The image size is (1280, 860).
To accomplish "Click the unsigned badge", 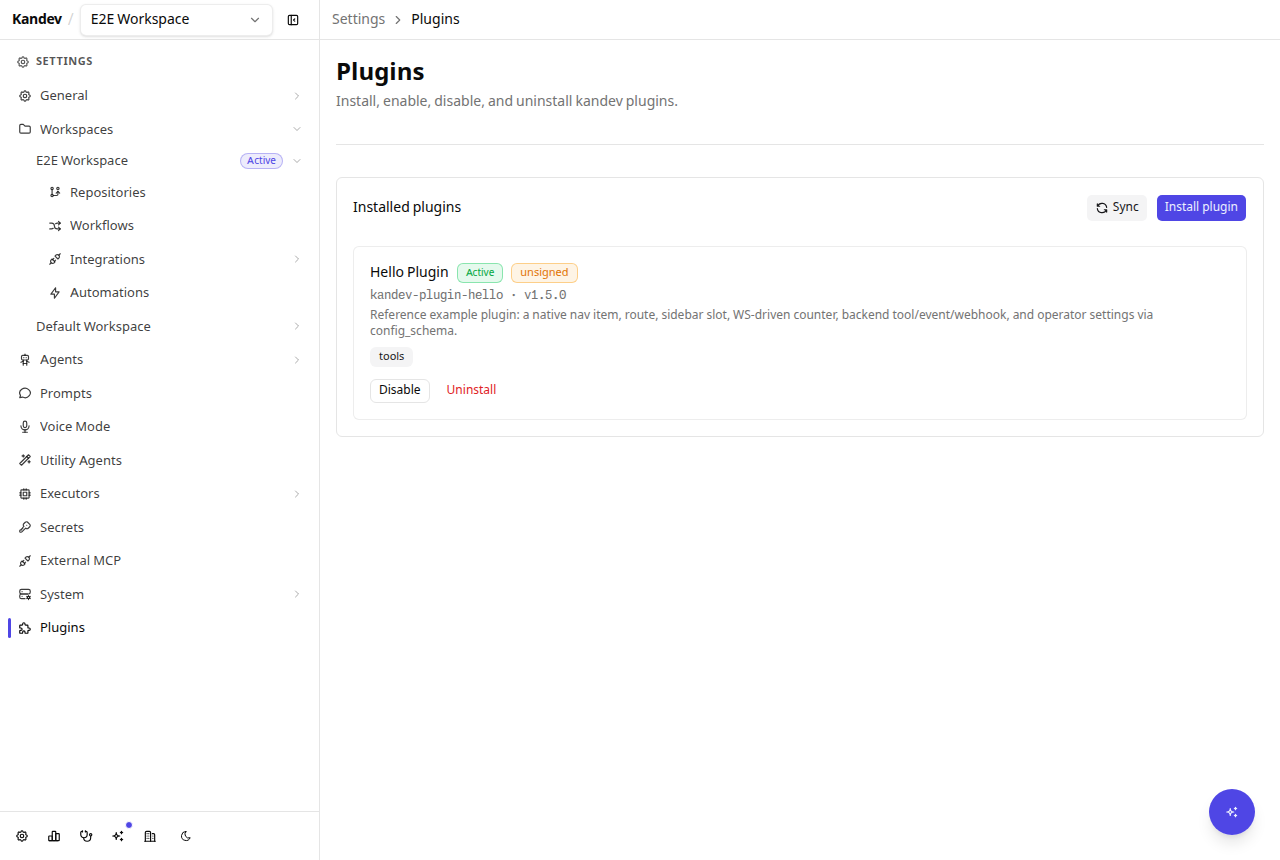I will coord(544,272).
